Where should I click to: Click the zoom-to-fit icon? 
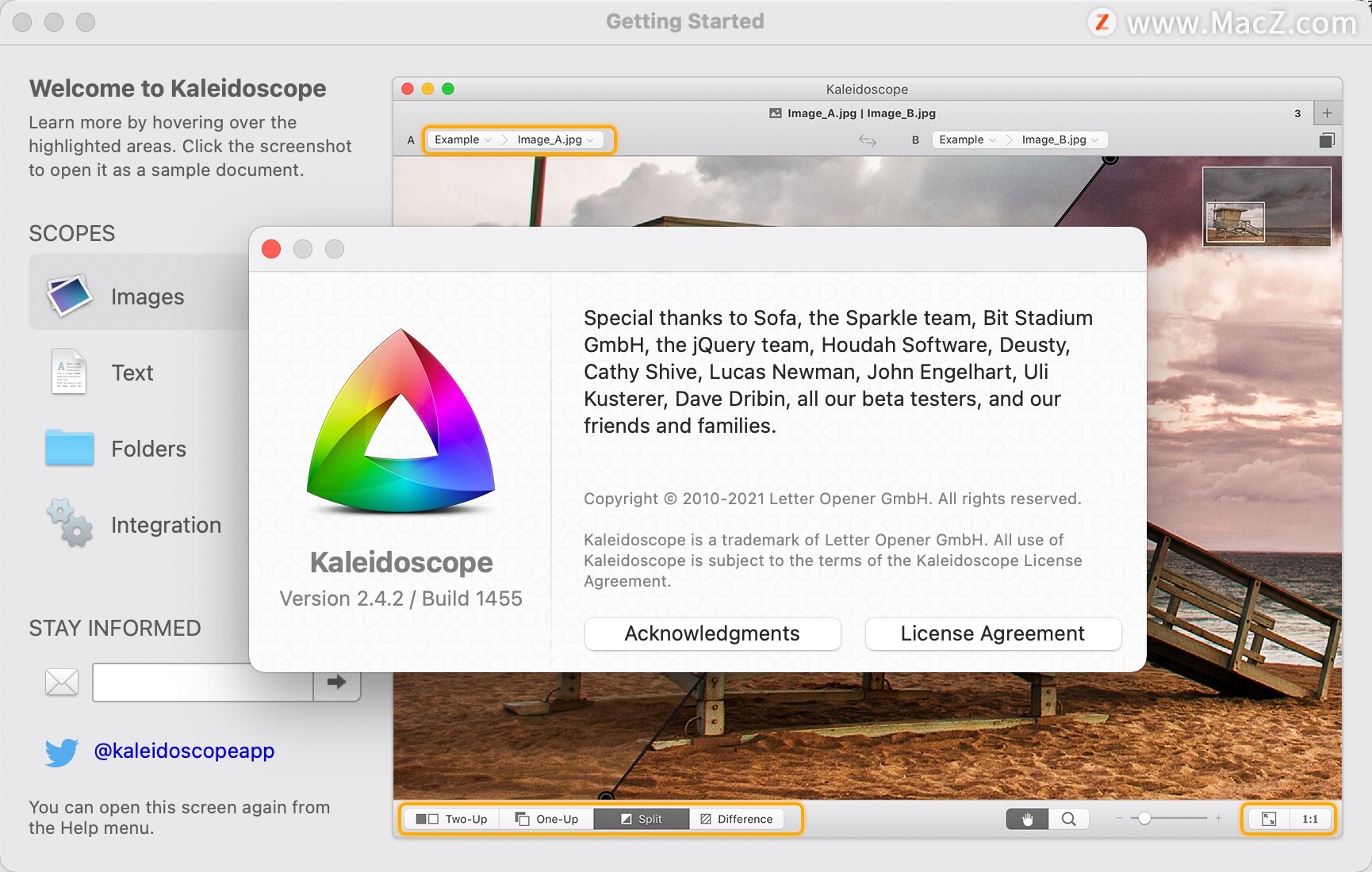tap(1269, 819)
